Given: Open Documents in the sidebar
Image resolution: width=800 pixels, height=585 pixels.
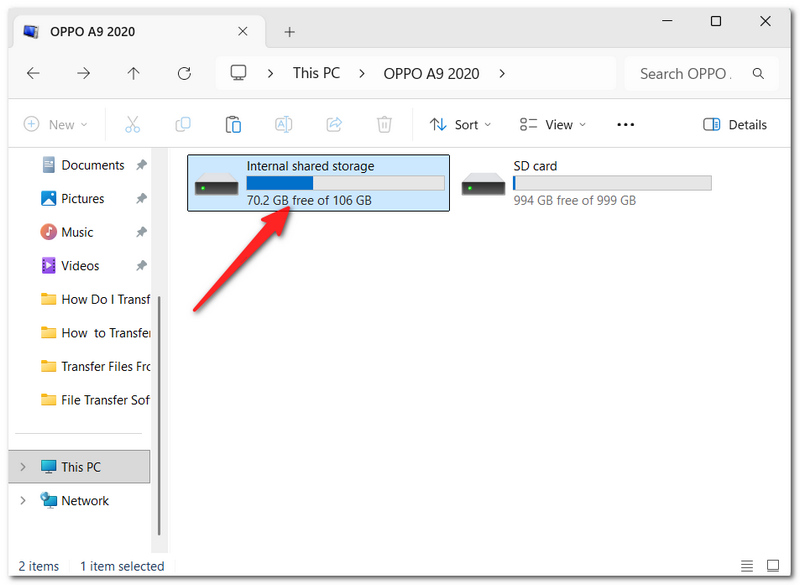Looking at the screenshot, I should coord(92,165).
